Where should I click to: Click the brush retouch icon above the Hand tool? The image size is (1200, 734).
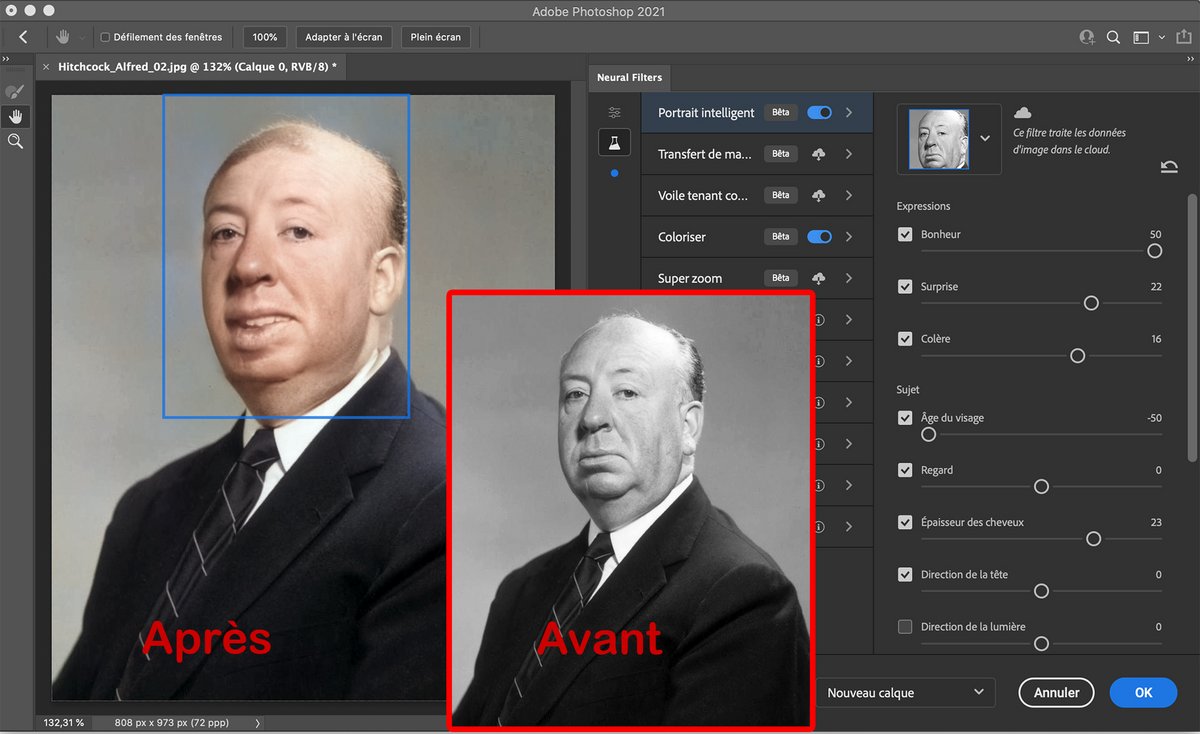[15, 91]
